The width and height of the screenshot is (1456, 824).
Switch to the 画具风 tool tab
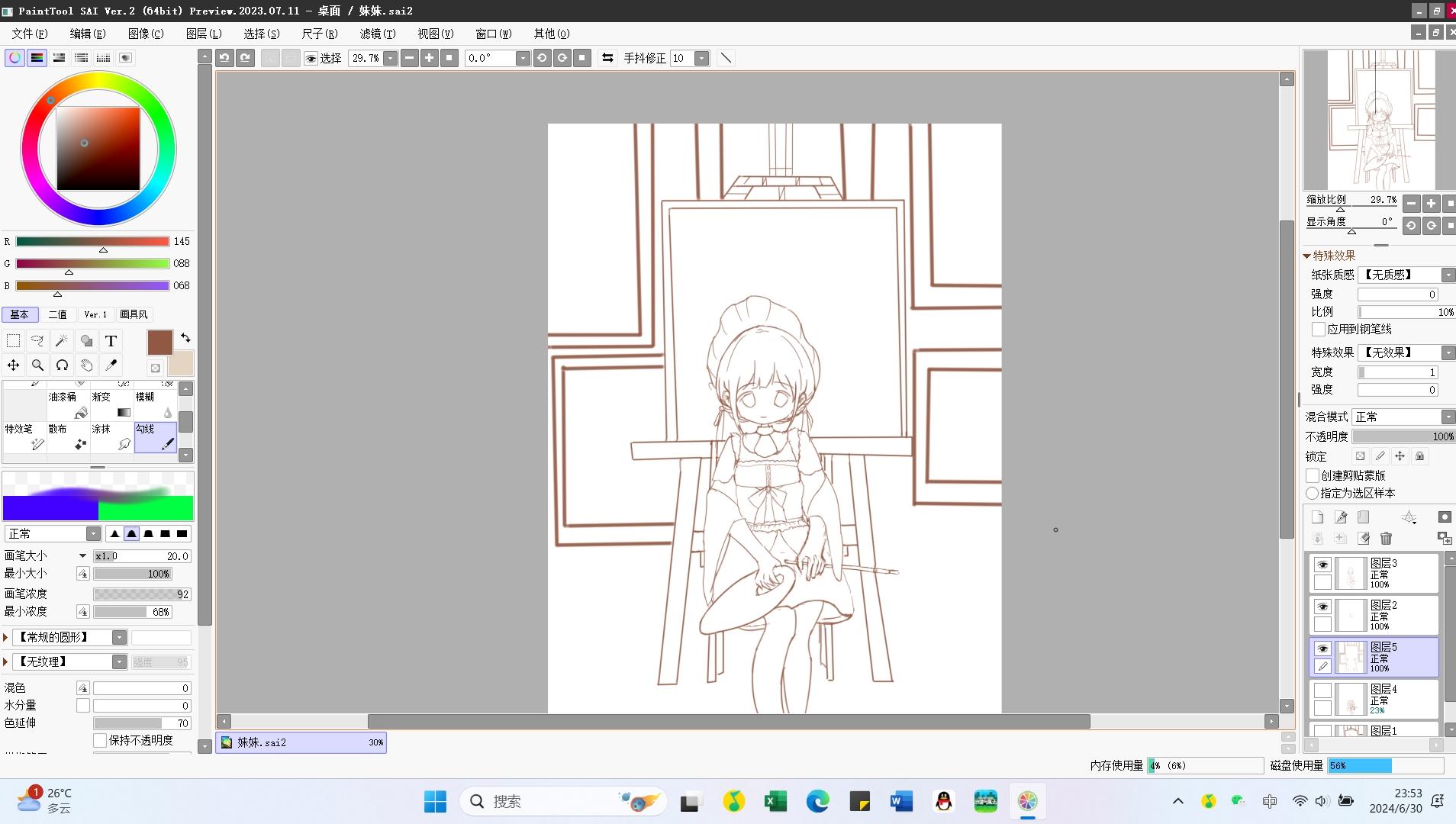[134, 314]
